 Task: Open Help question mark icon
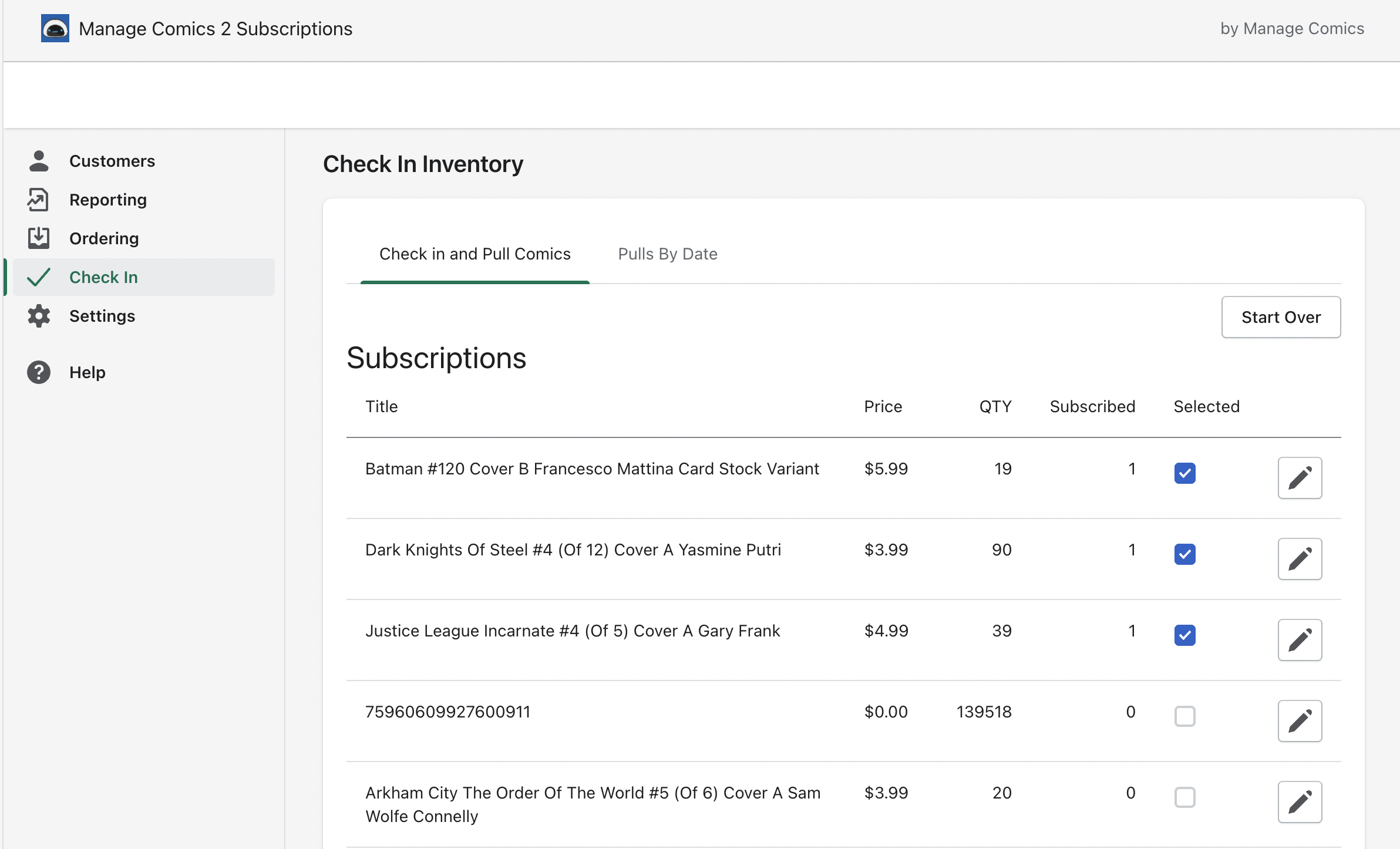point(39,372)
